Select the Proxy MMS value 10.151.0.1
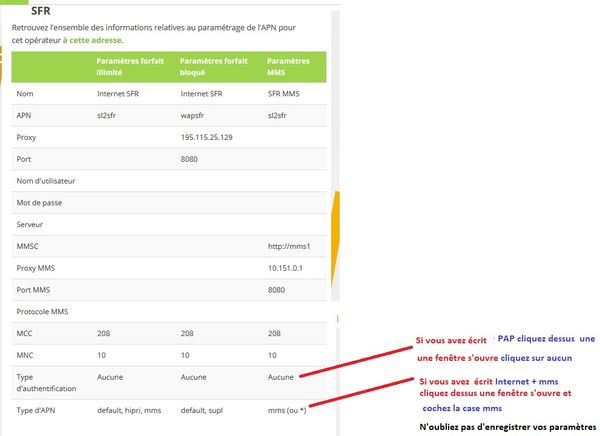The width and height of the screenshot is (600, 436). pos(286,267)
